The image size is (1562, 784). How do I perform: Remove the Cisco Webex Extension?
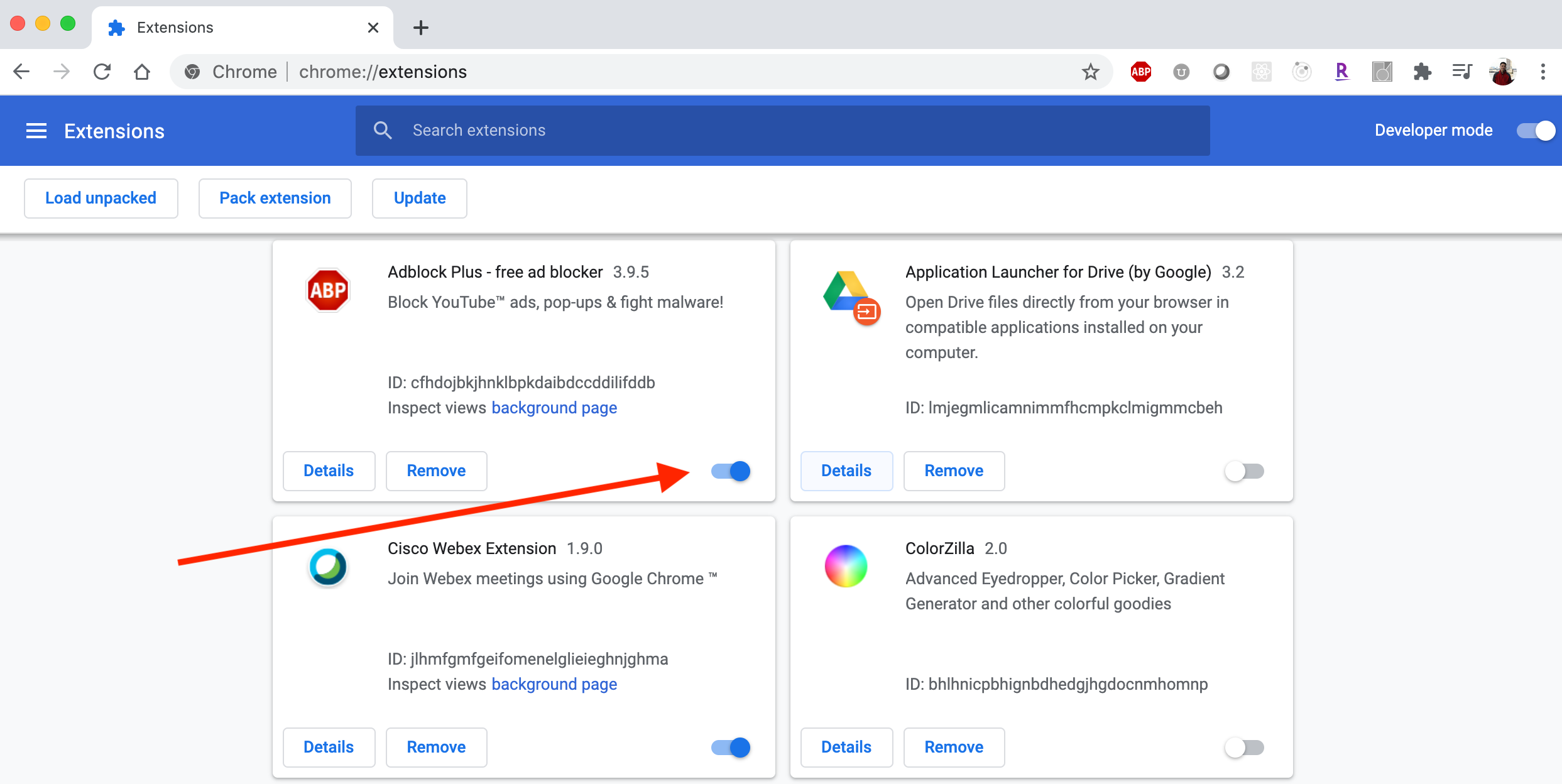[x=436, y=747]
